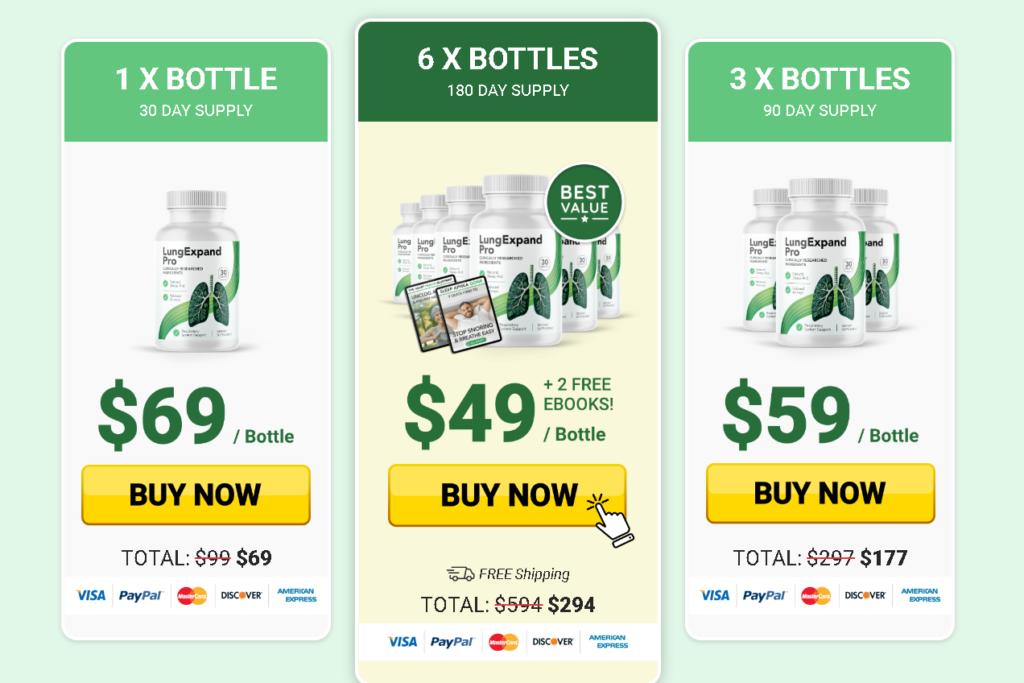Image resolution: width=1024 pixels, height=683 pixels.
Task: Click the PayPal icon in 1 bottle card
Action: click(140, 596)
